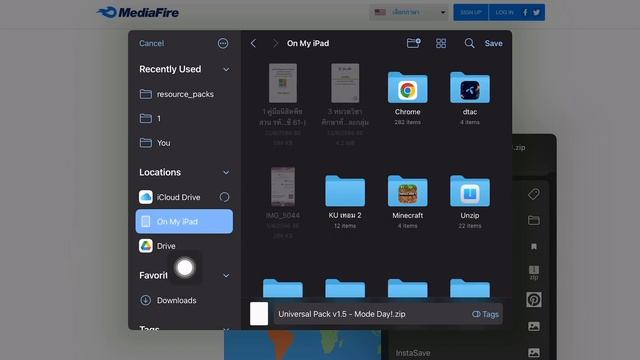Open the language selection dropdown
640x360 pixels.
point(409,12)
